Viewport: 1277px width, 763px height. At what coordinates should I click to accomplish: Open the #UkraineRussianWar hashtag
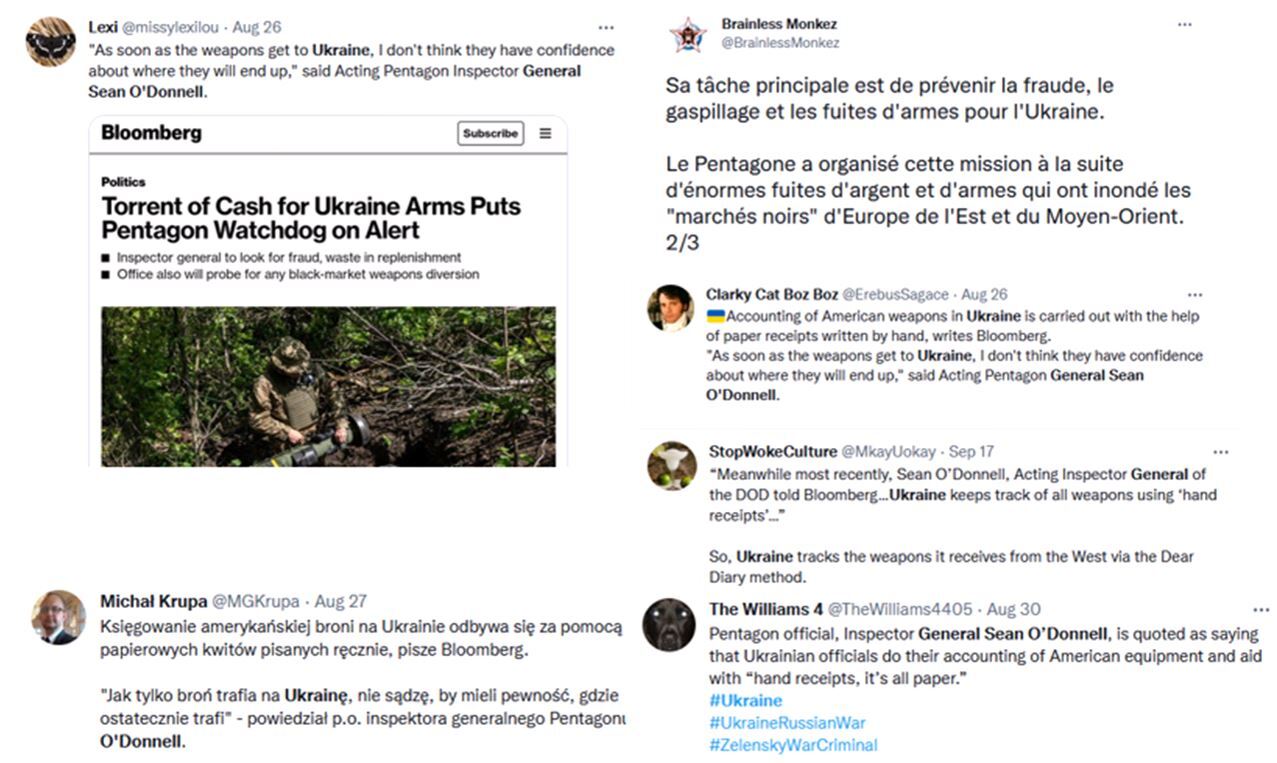(787, 722)
